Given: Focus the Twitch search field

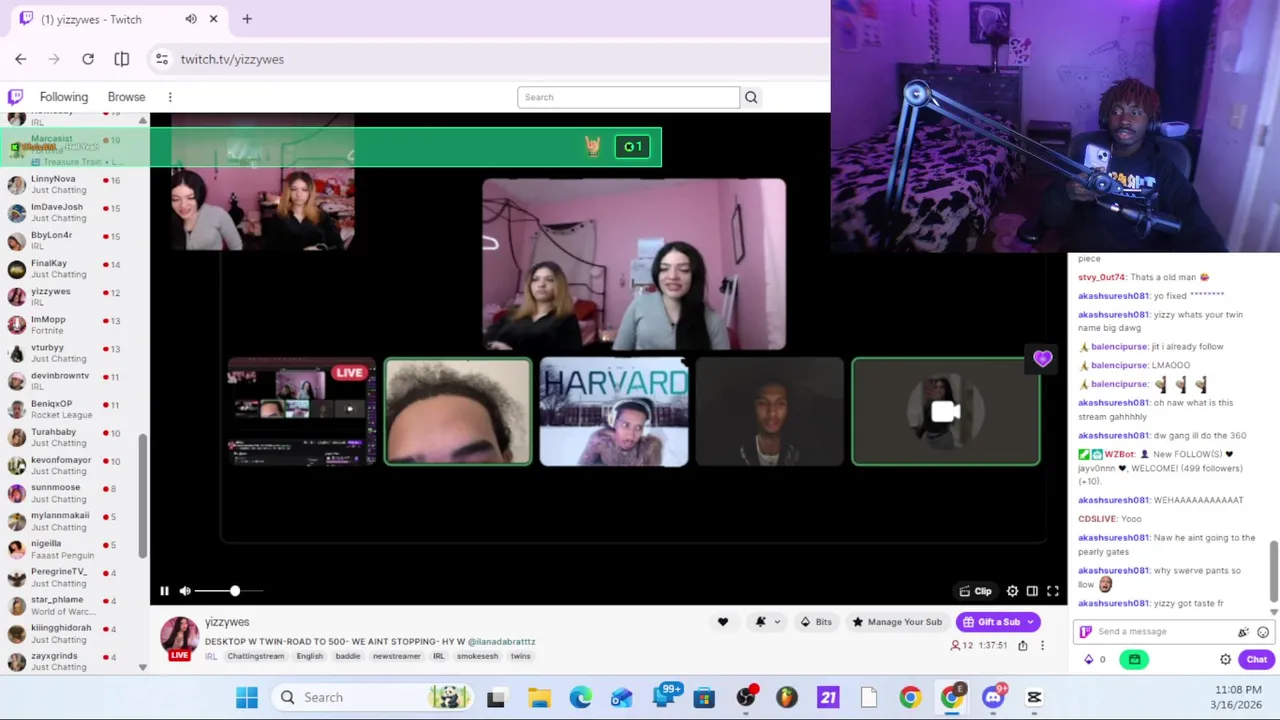Looking at the screenshot, I should (628, 97).
